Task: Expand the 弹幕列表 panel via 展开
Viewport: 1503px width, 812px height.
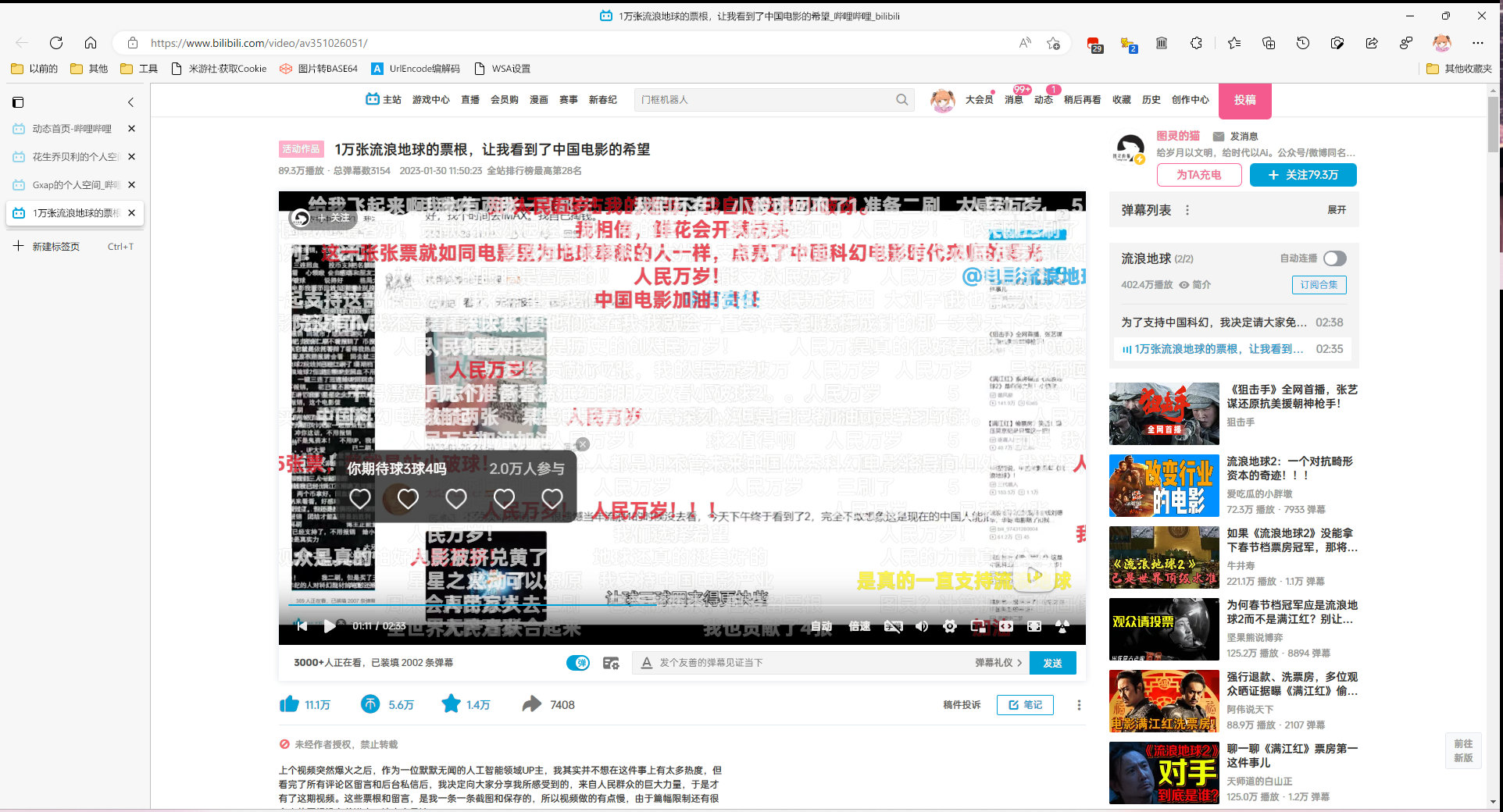Action: click(1336, 209)
